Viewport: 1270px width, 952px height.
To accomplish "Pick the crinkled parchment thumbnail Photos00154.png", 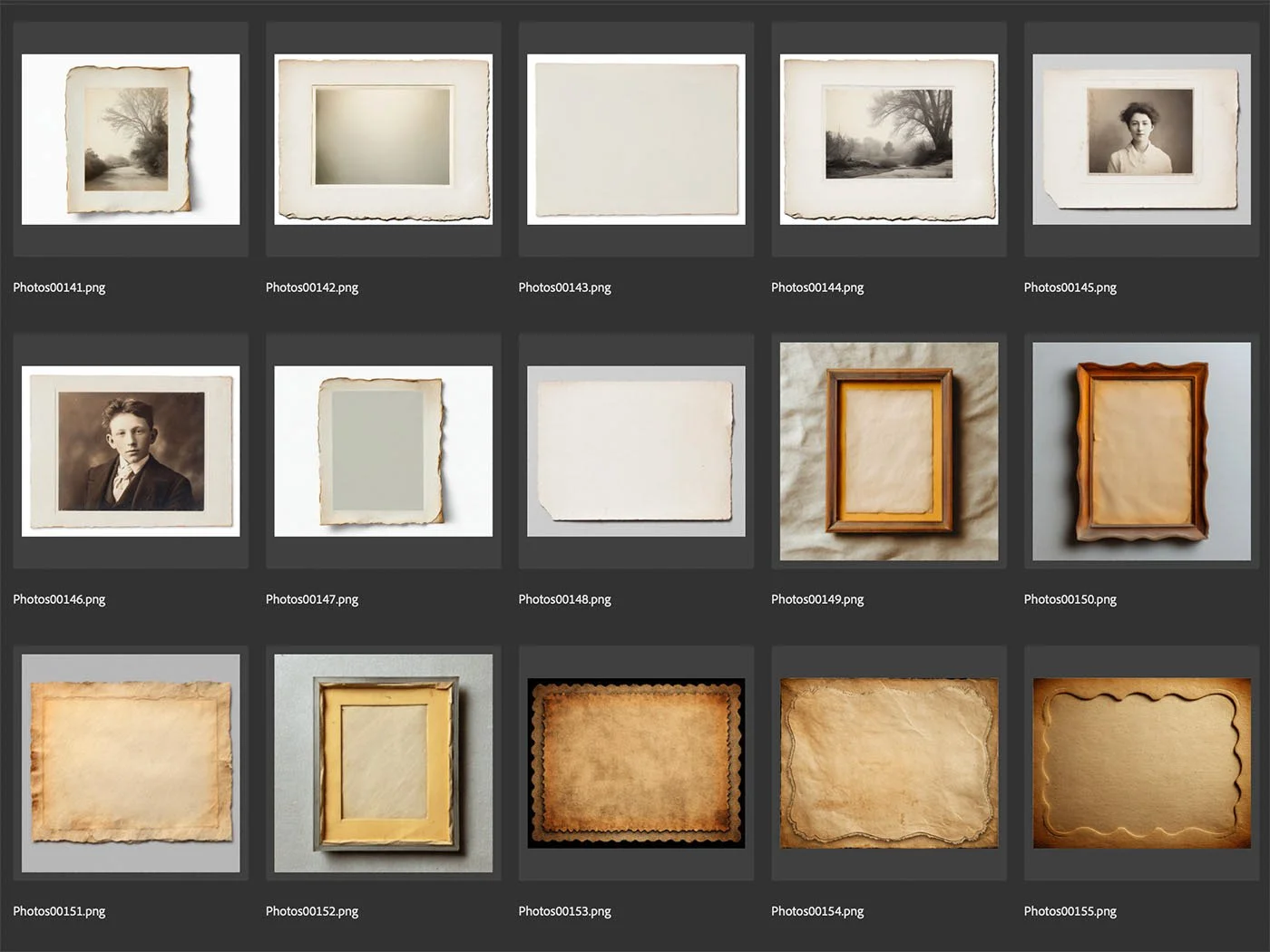I will click(889, 763).
